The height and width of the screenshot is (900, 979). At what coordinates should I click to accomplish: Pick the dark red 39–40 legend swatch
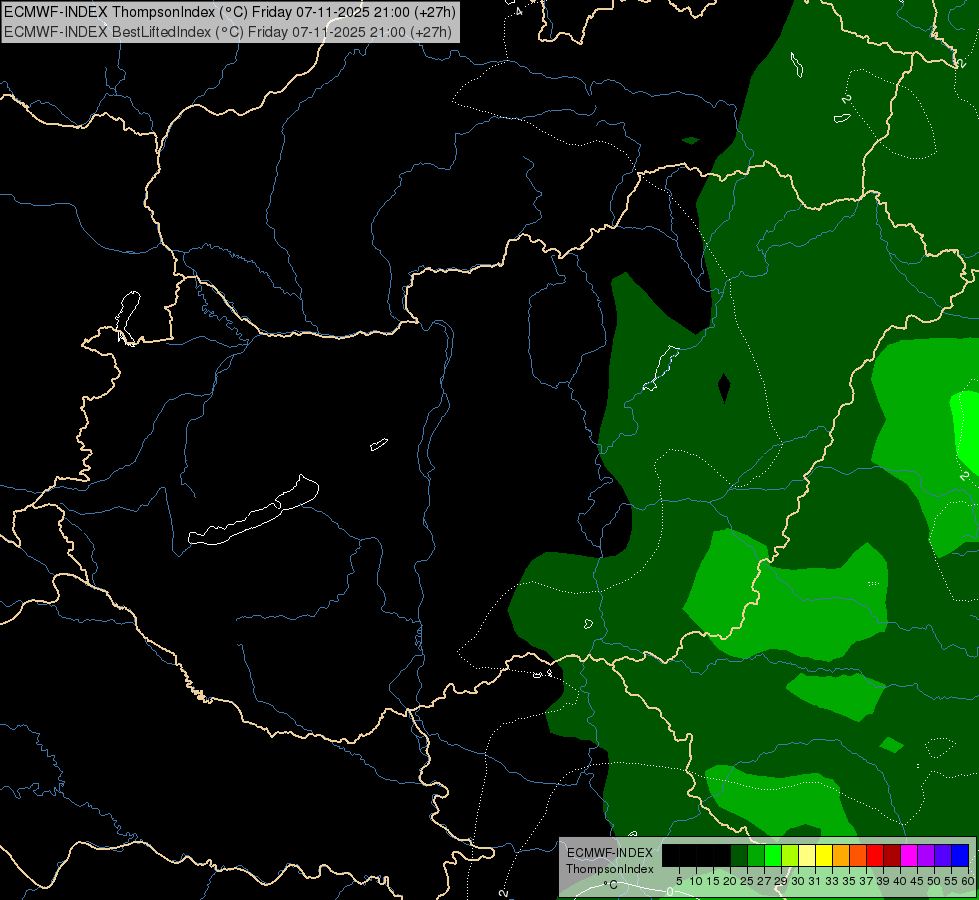pos(892,855)
